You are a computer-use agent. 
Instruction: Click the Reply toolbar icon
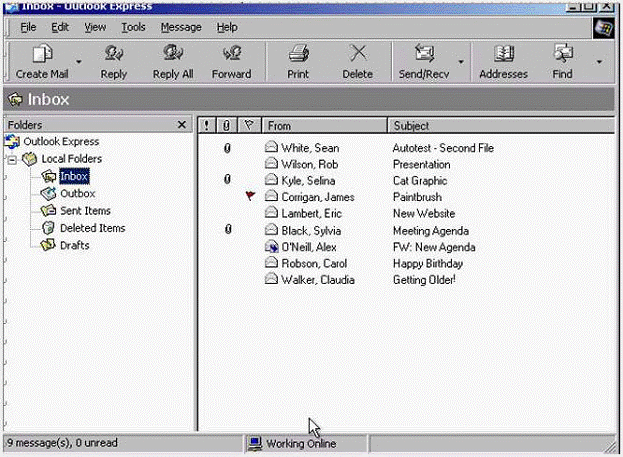(x=114, y=54)
